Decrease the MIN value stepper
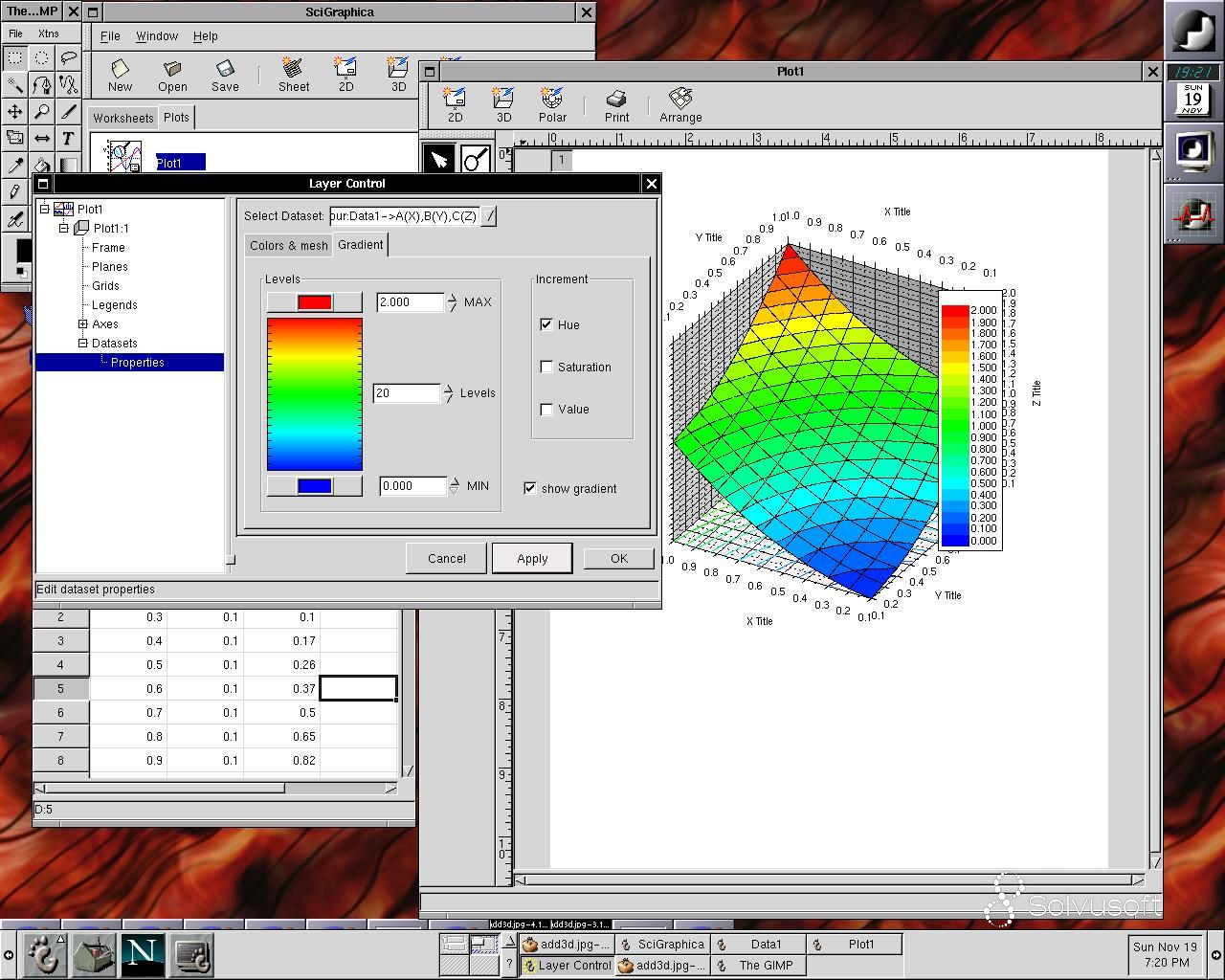This screenshot has width=1225, height=980. click(454, 491)
